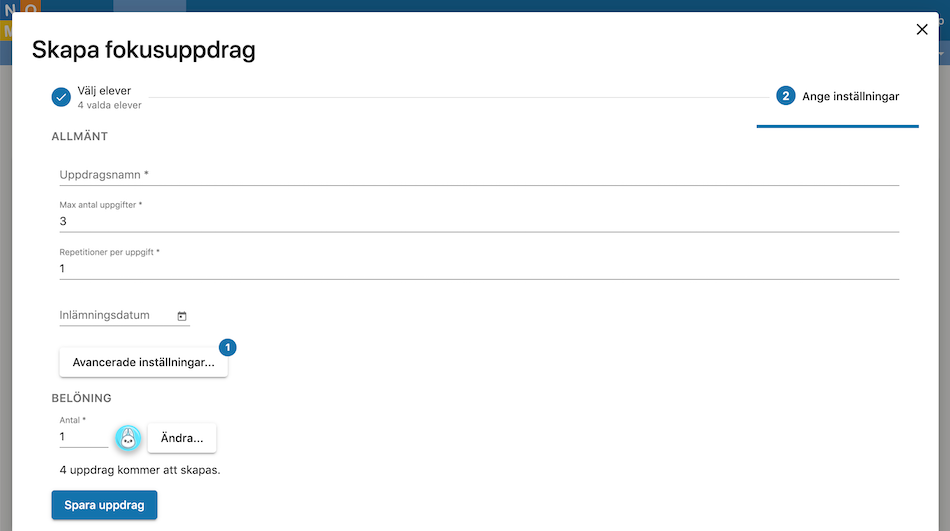The height and width of the screenshot is (531, 950).
Task: Save with the Spara uppdrag button
Action: point(104,505)
